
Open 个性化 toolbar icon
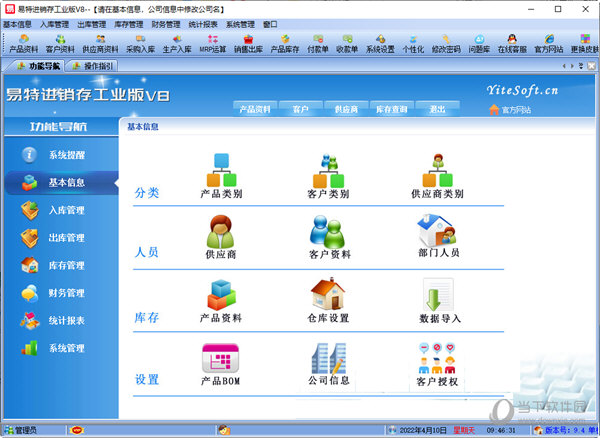(x=413, y=44)
